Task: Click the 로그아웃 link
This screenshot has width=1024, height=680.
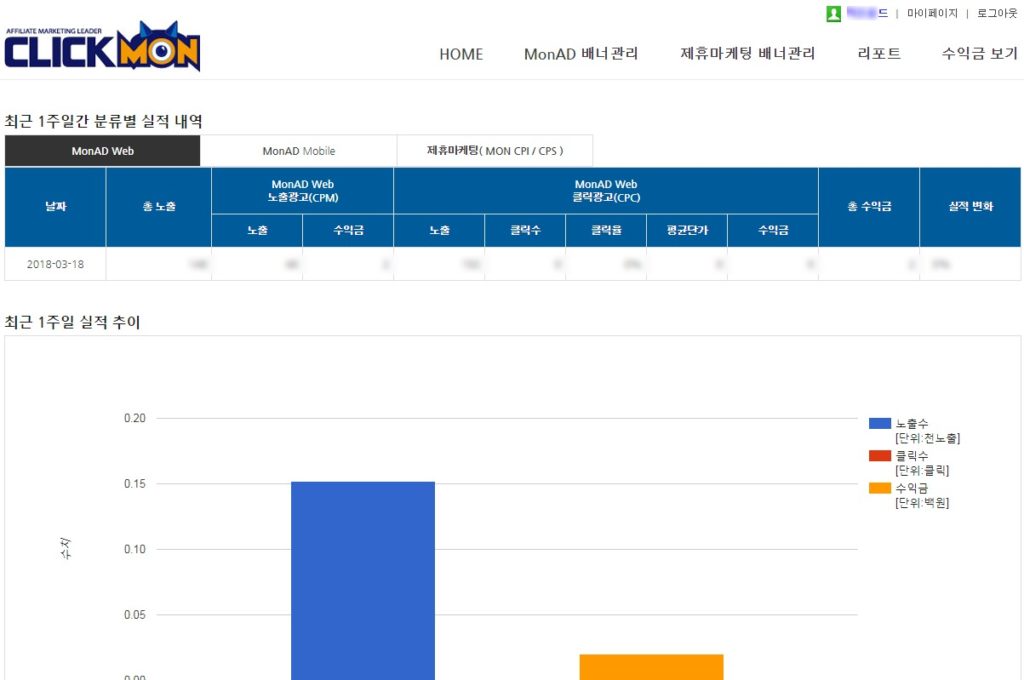Action: coord(997,13)
